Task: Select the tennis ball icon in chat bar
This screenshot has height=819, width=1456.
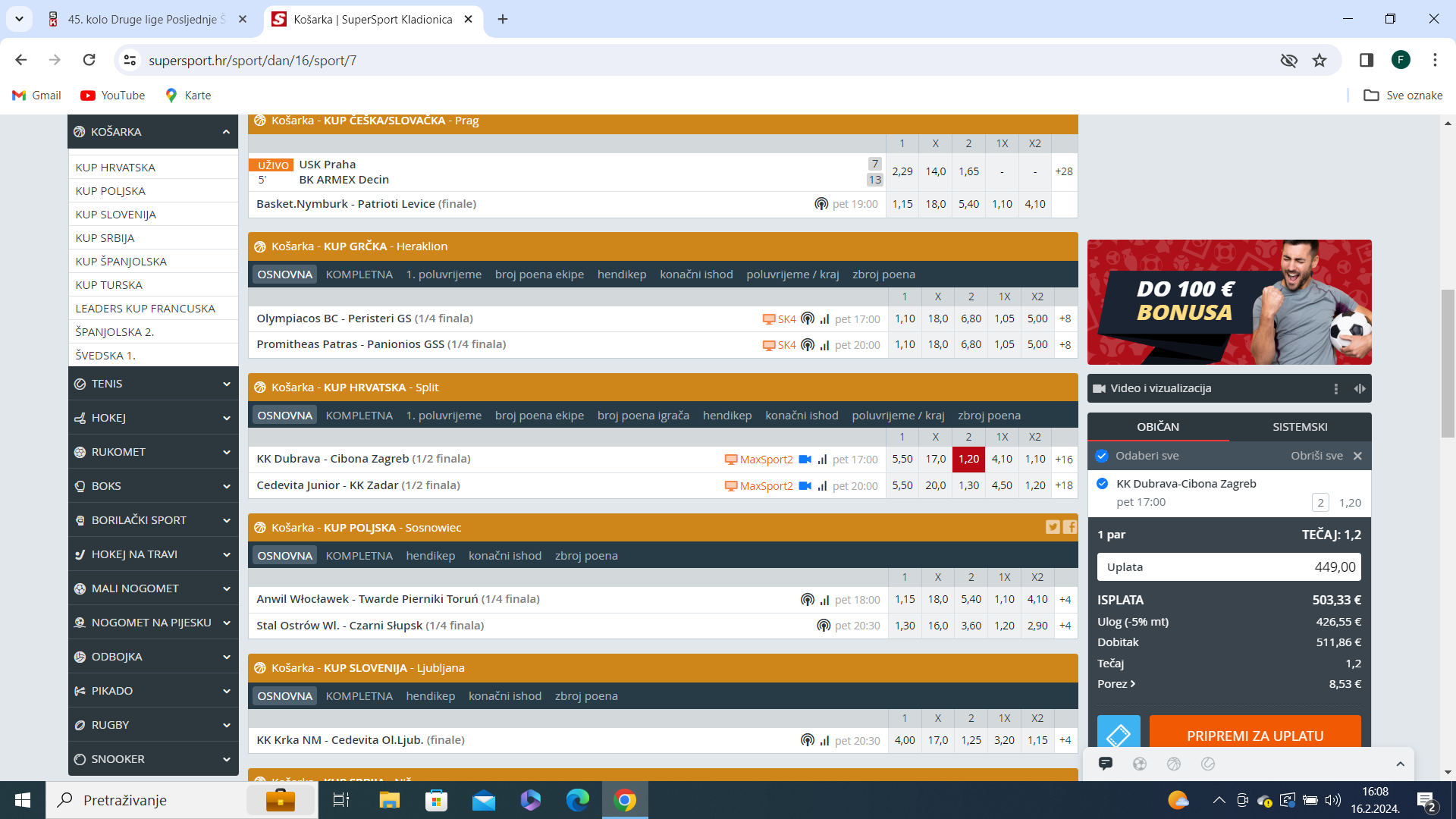Action: (1208, 764)
